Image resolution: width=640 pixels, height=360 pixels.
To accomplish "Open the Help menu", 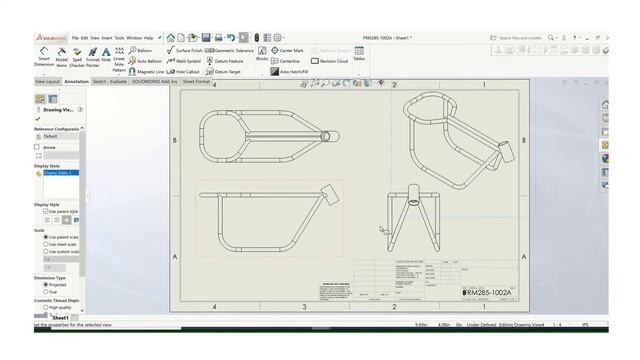I will point(149,38).
